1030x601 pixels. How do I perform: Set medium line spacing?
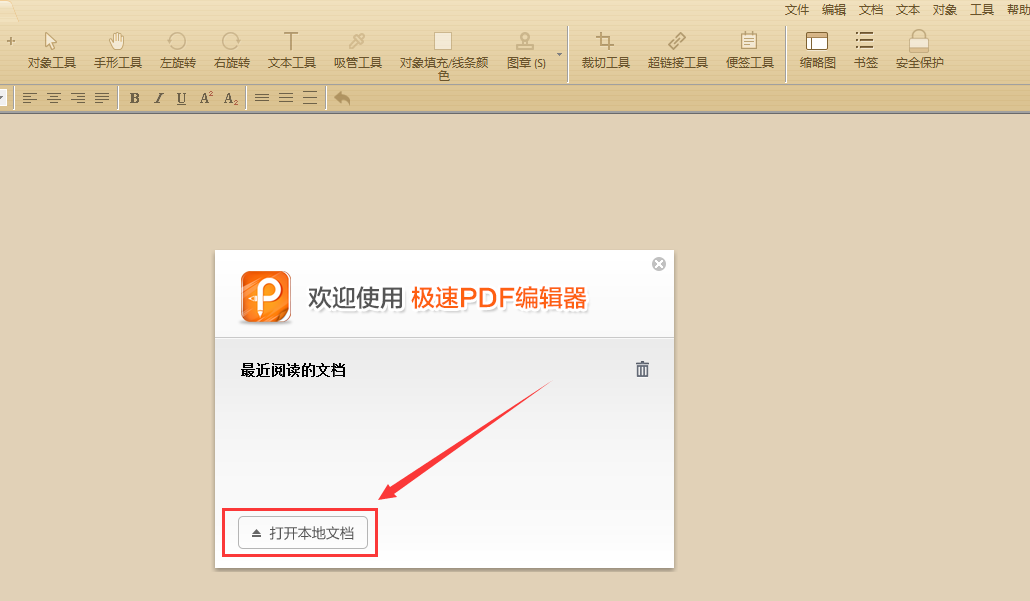[286, 98]
